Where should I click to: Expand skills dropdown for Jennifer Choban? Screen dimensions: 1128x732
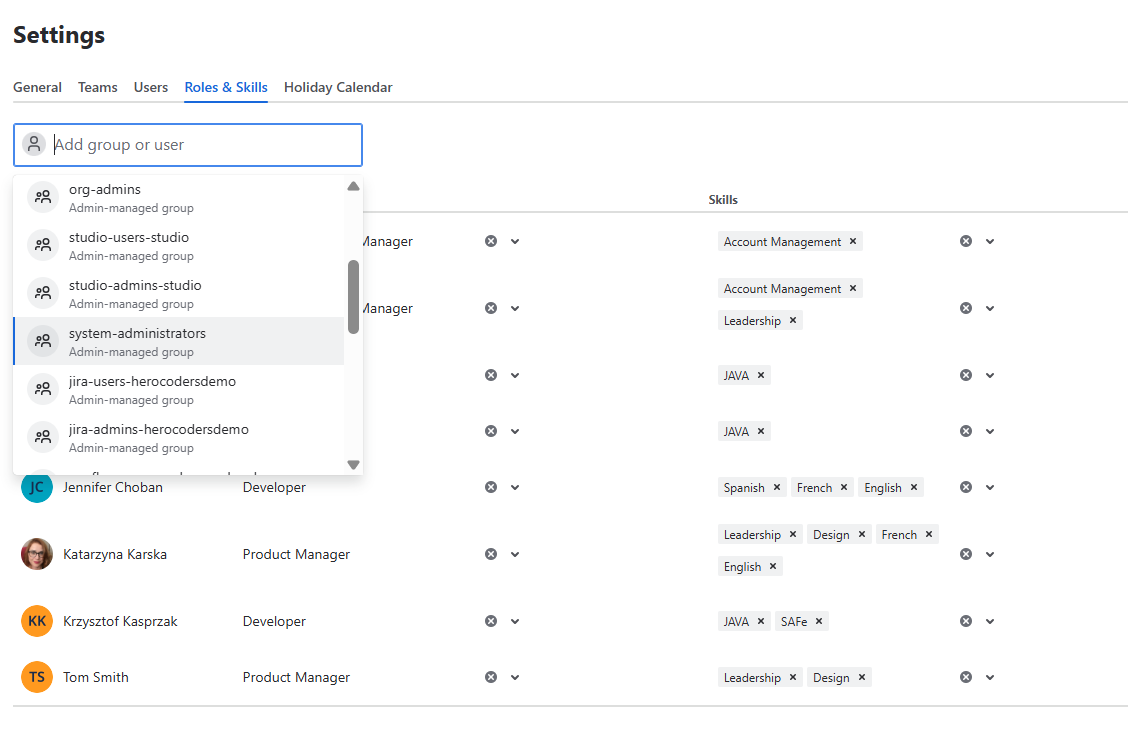pyautogui.click(x=990, y=488)
